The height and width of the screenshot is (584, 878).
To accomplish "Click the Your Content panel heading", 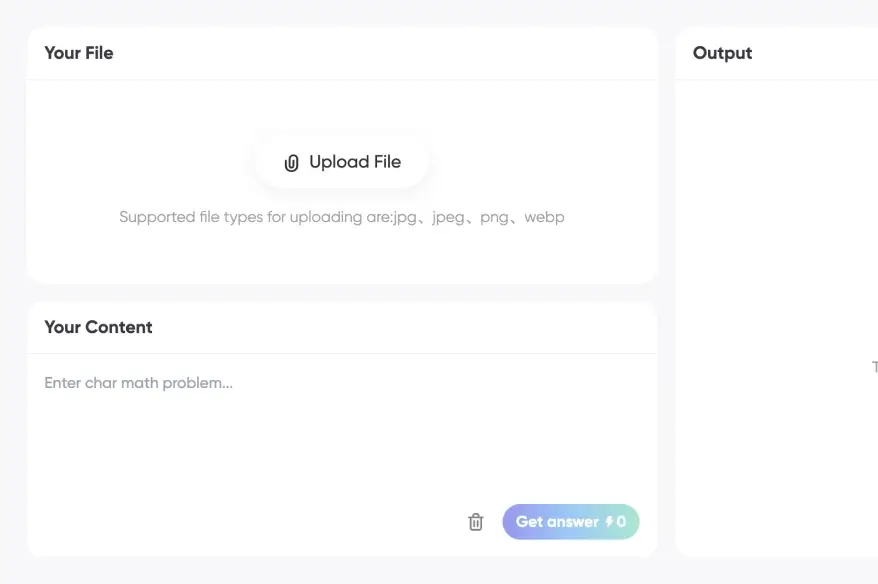I will click(x=98, y=327).
